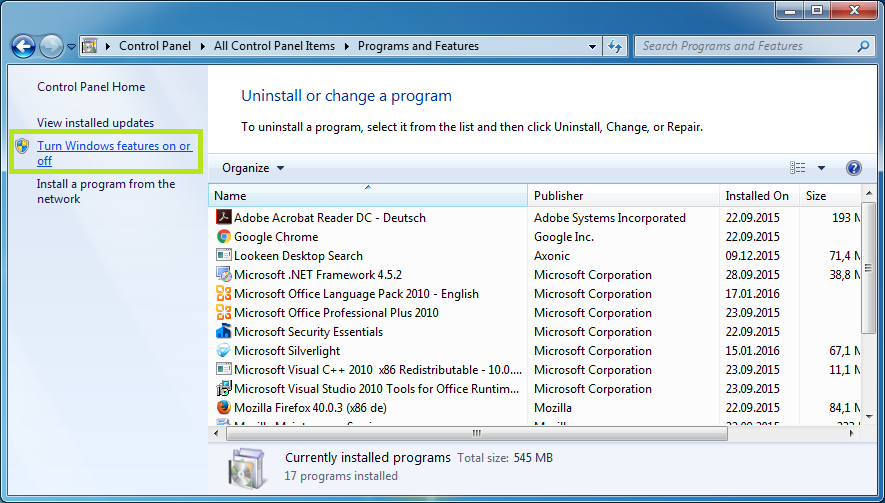Click the Visual Studio 2010 Tools icon
Image resolution: width=885 pixels, height=503 pixels.
point(224,388)
